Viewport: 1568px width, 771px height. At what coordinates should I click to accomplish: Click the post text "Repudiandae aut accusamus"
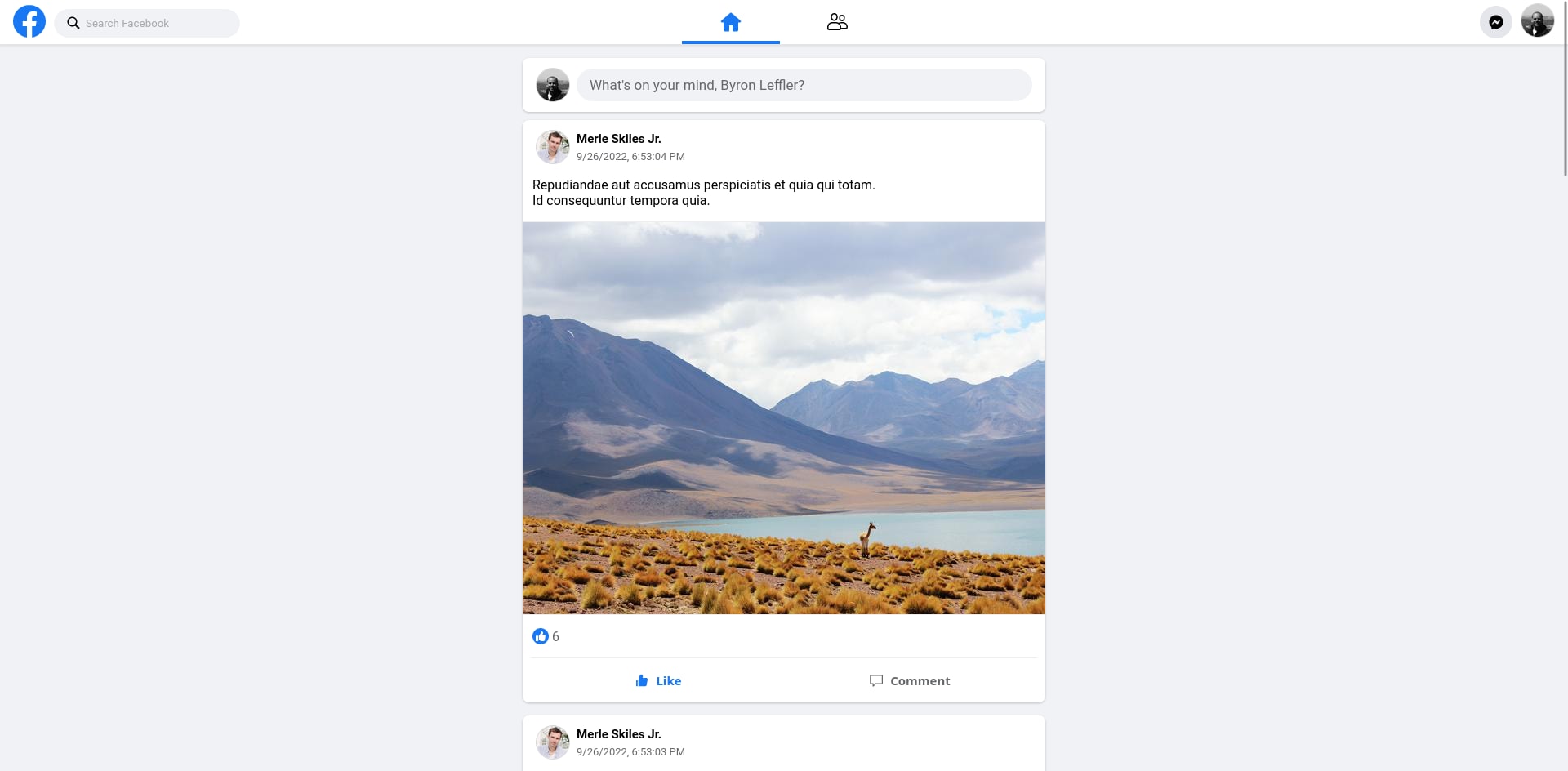point(613,185)
